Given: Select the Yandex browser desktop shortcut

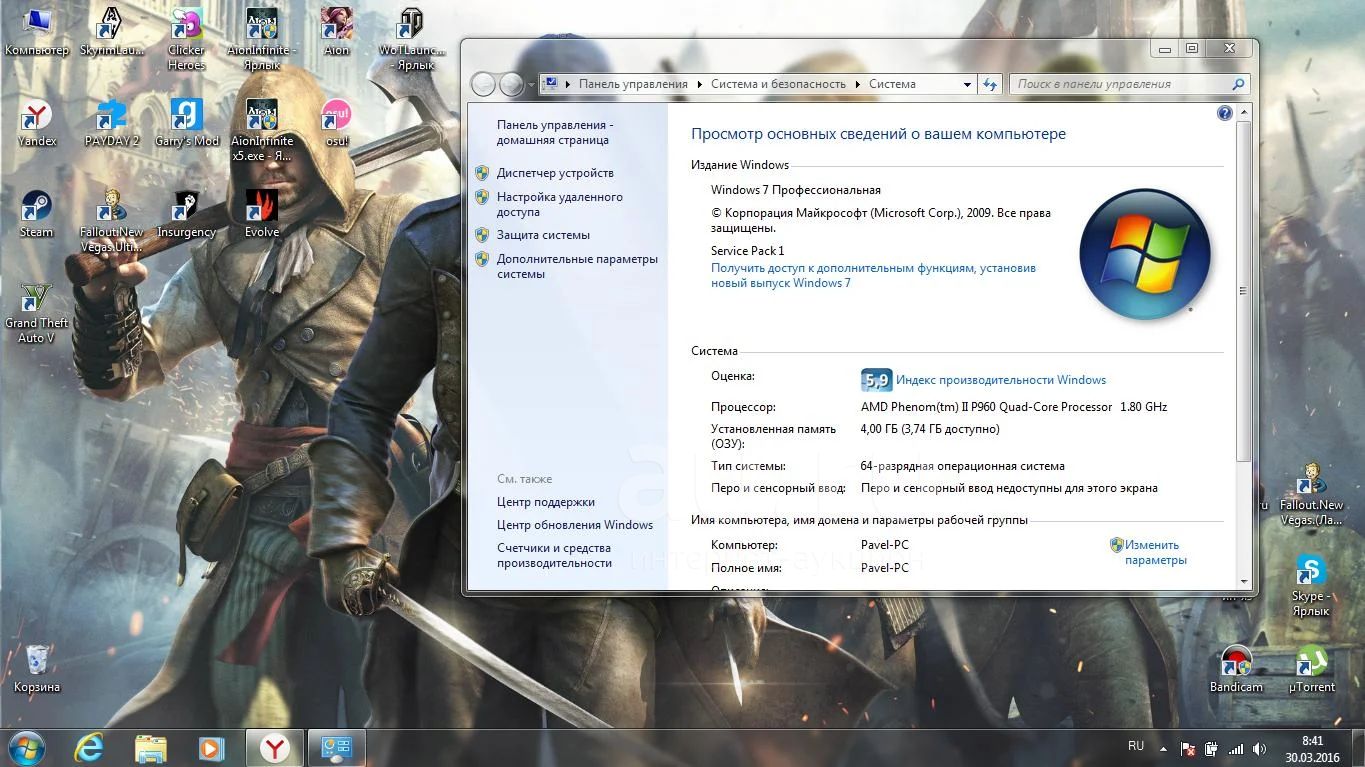Looking at the screenshot, I should (37, 124).
